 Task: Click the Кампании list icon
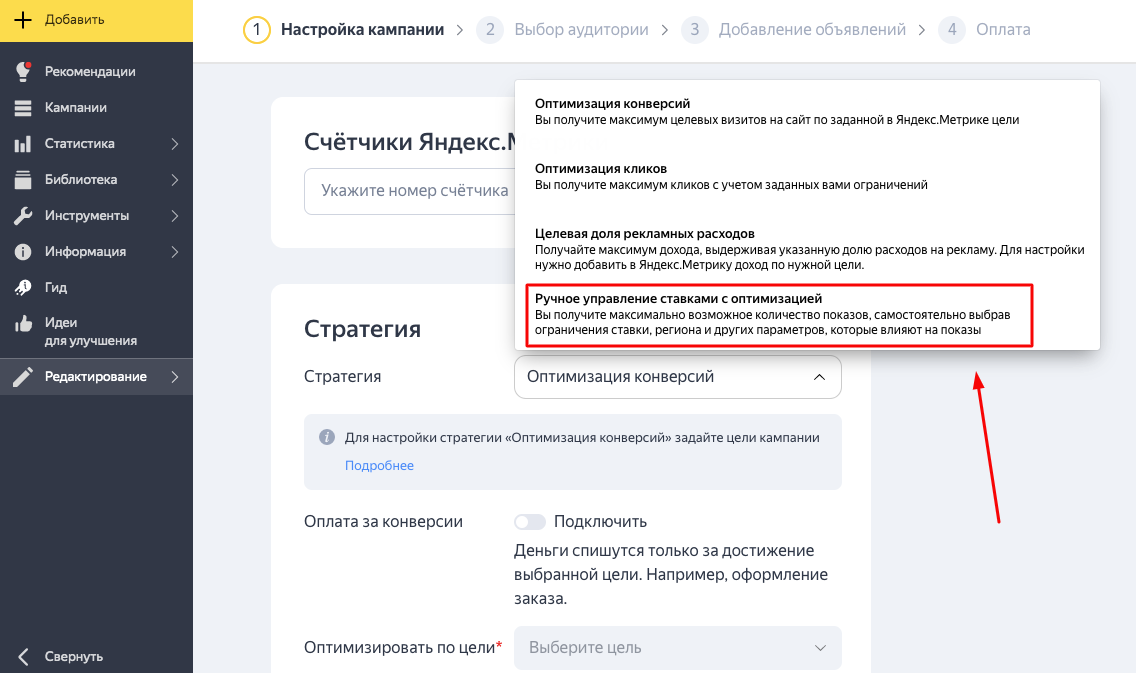[x=23, y=107]
